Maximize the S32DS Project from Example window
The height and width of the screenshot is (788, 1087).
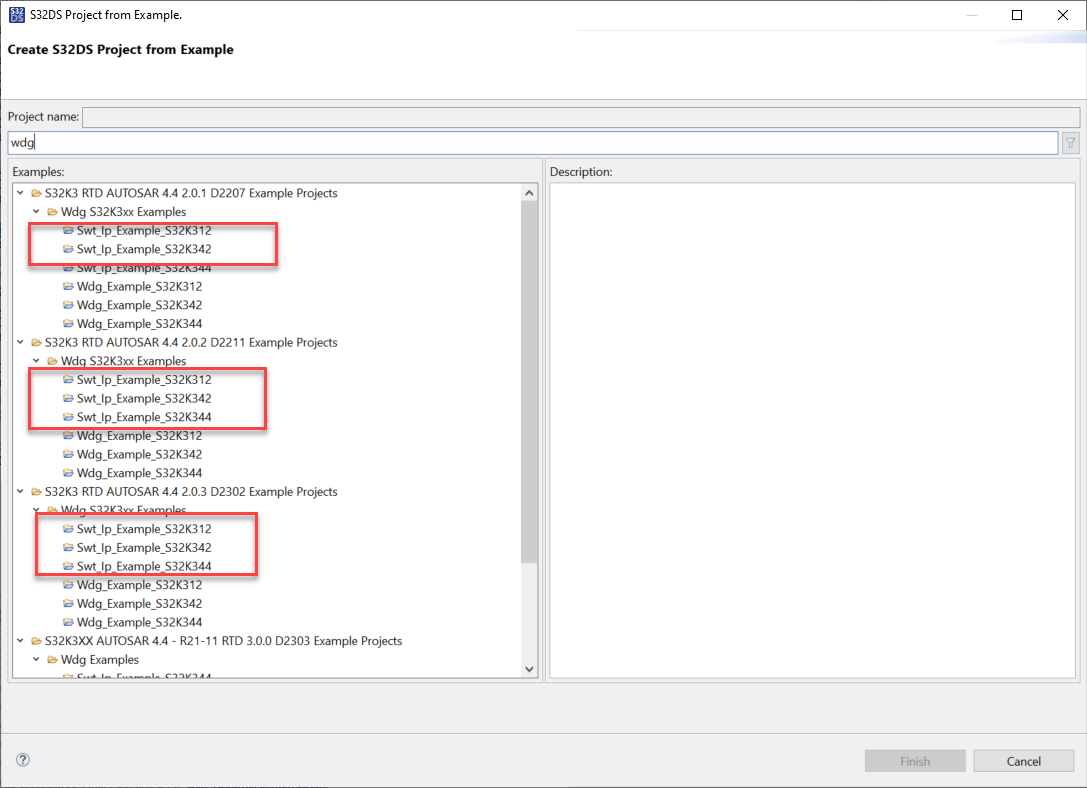coord(1017,15)
